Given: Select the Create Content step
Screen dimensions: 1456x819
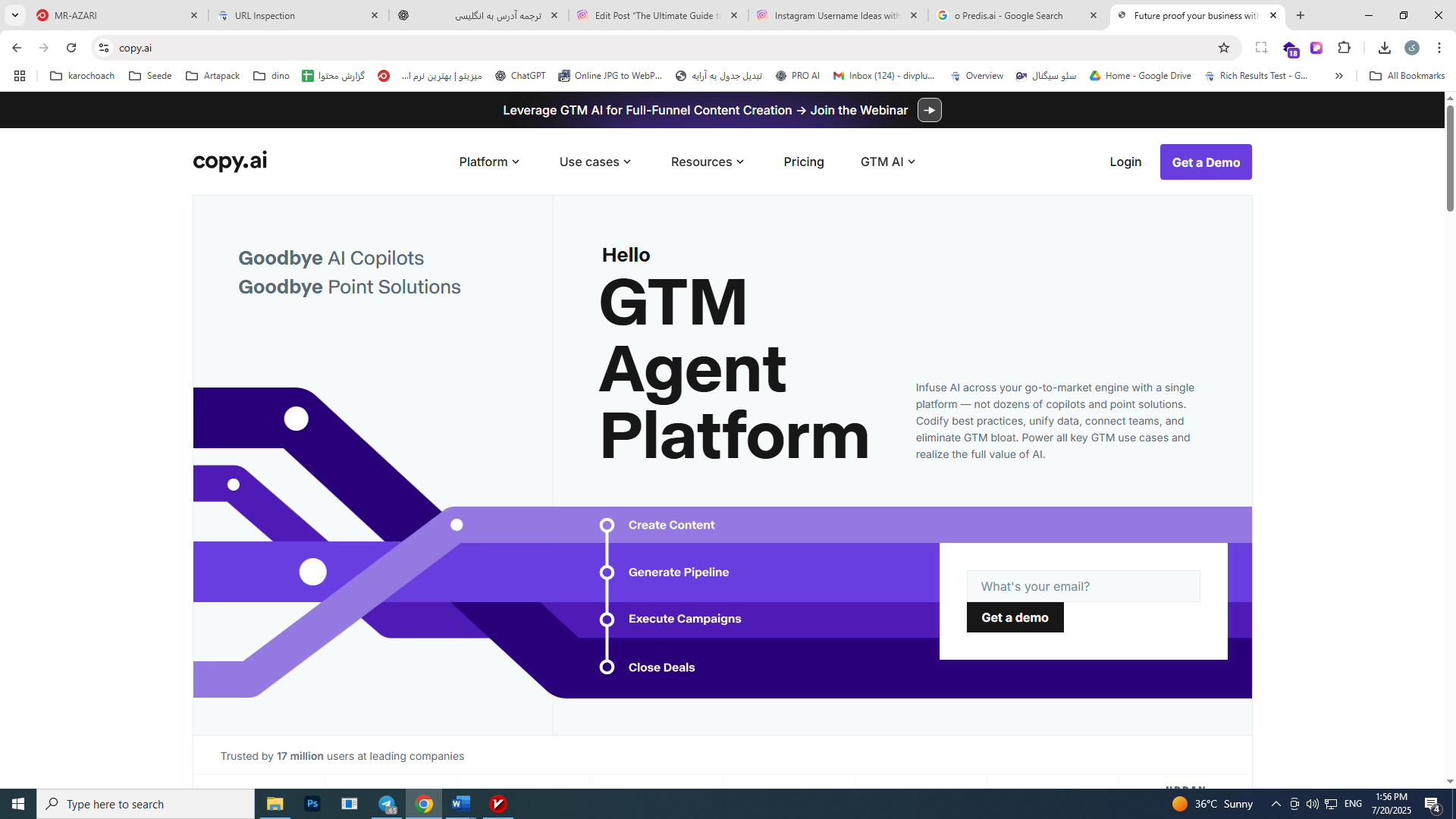Looking at the screenshot, I should click(x=671, y=525).
